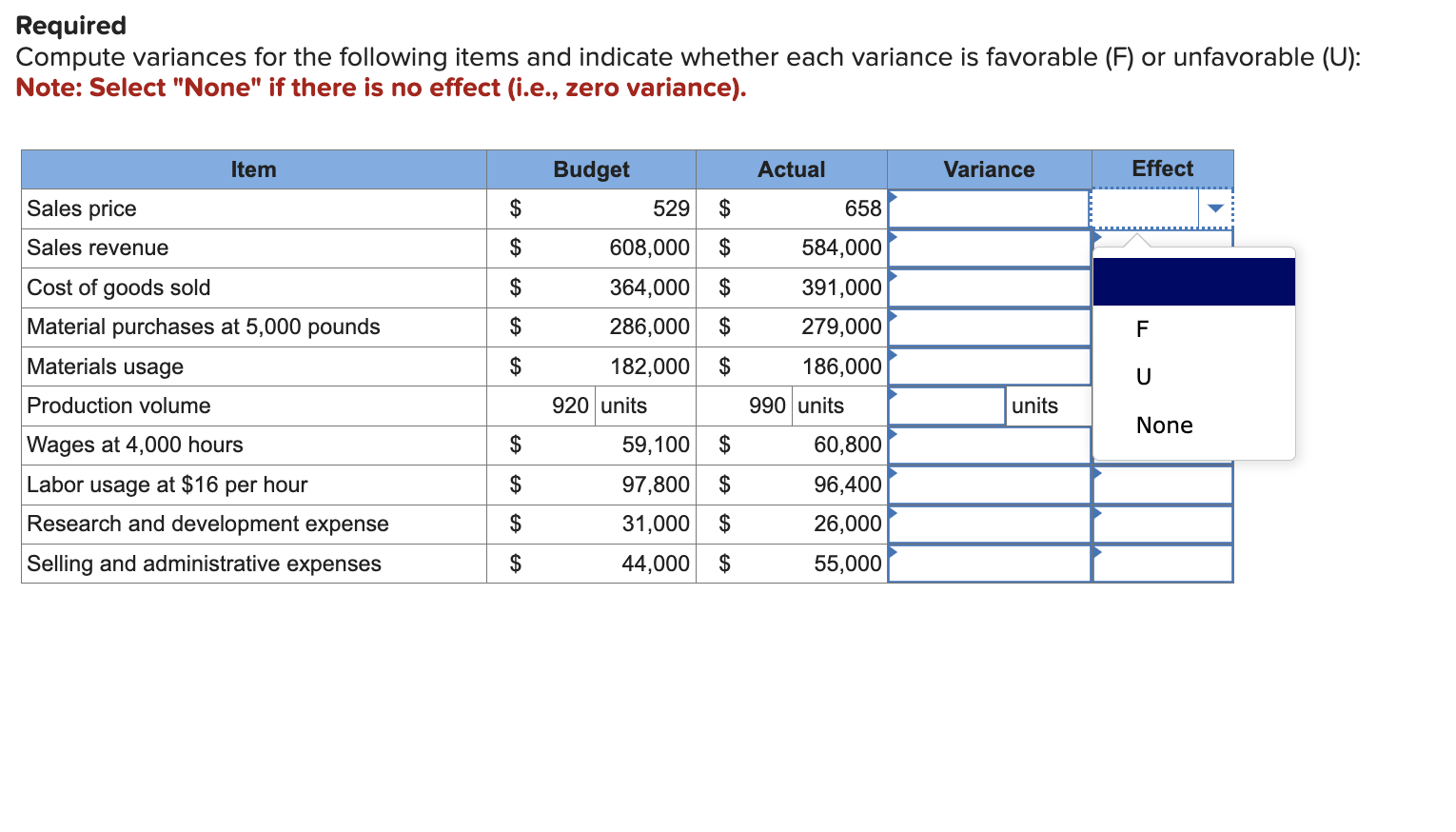Click the 391,000 actual value
This screenshot has height=832, width=1456.
pos(842,287)
